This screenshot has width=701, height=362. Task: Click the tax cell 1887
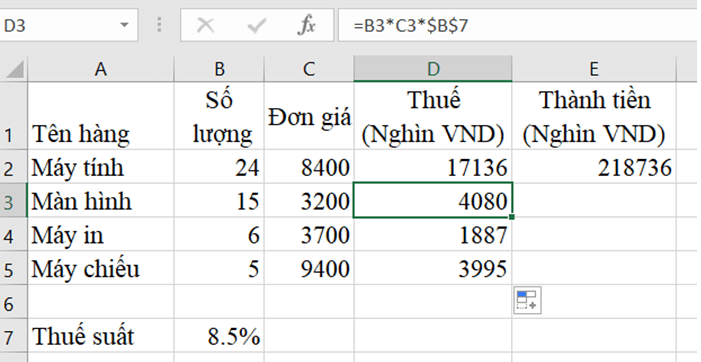pyautogui.click(x=433, y=234)
